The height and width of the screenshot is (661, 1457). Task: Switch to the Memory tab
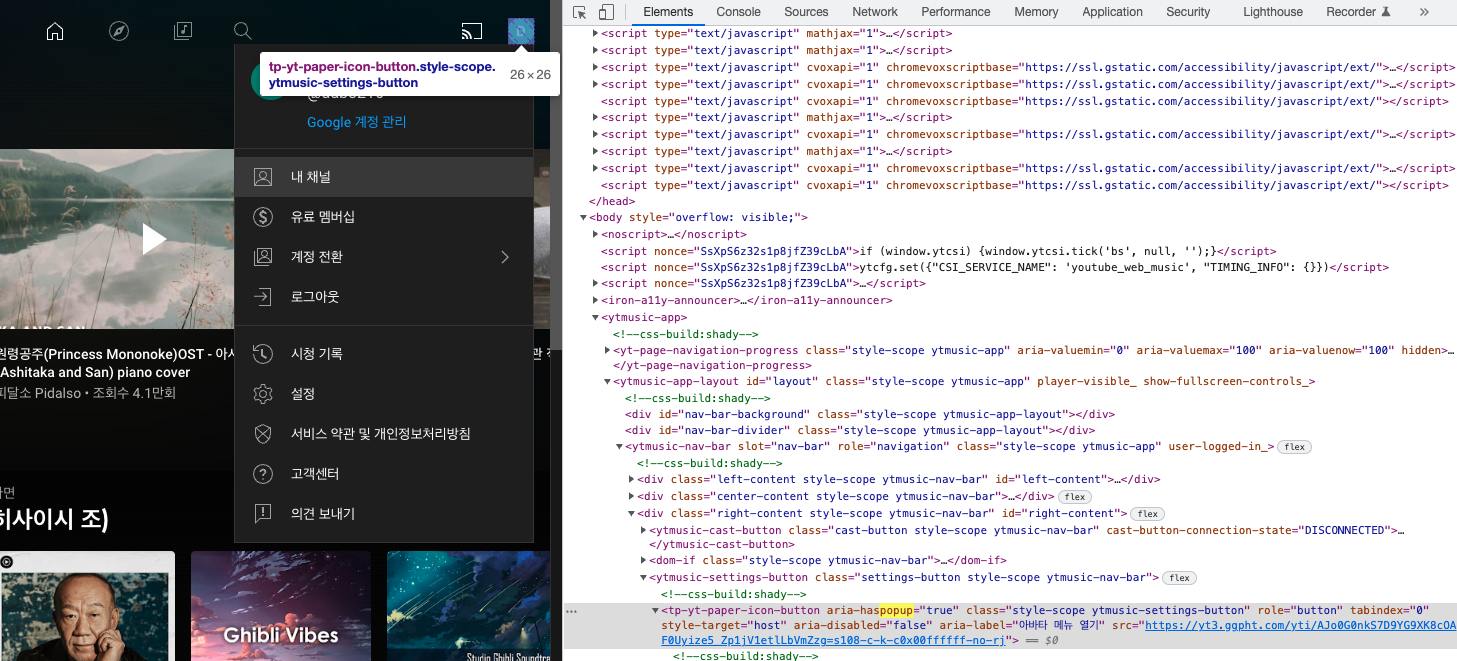(x=1036, y=12)
